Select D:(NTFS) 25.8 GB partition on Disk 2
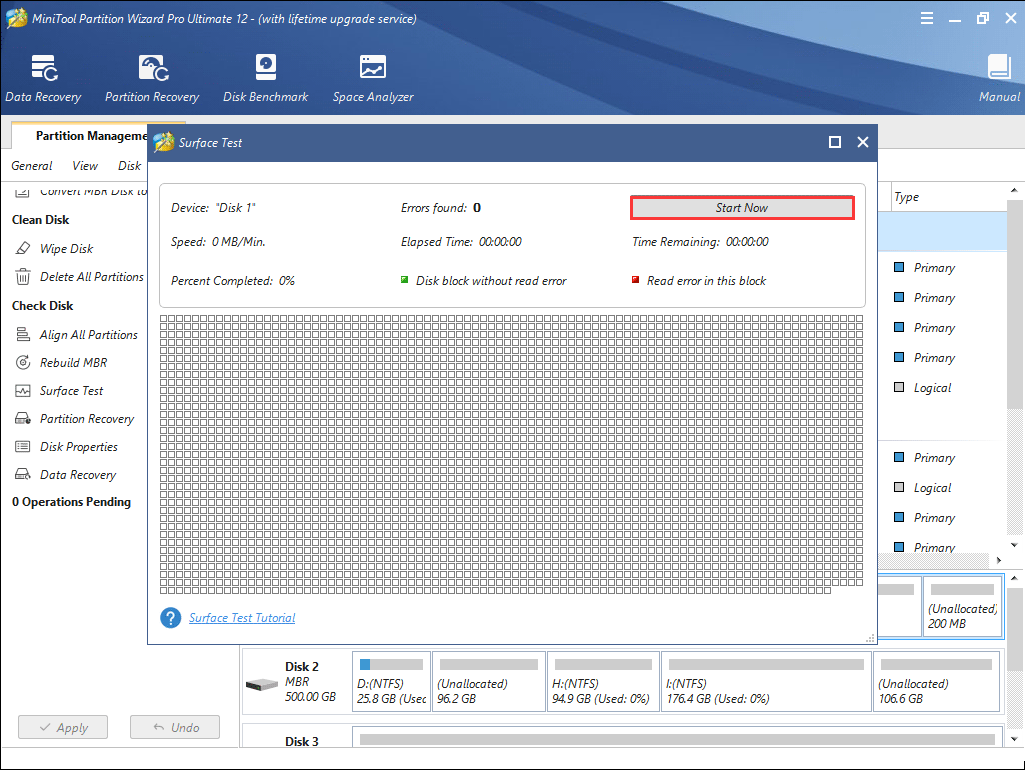 pyautogui.click(x=391, y=681)
